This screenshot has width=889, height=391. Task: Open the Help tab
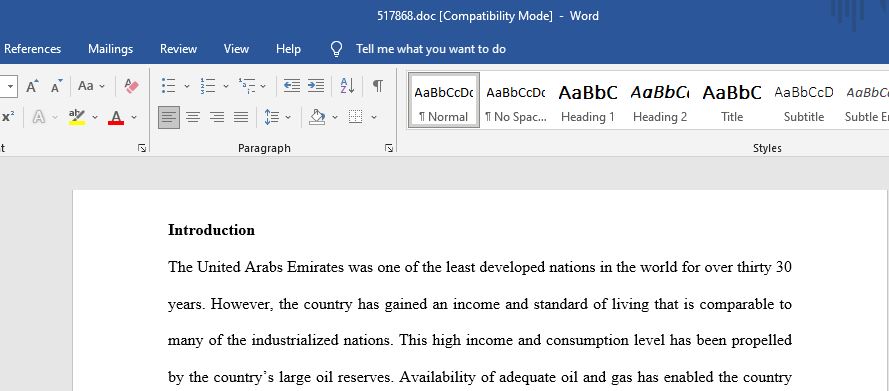point(288,49)
